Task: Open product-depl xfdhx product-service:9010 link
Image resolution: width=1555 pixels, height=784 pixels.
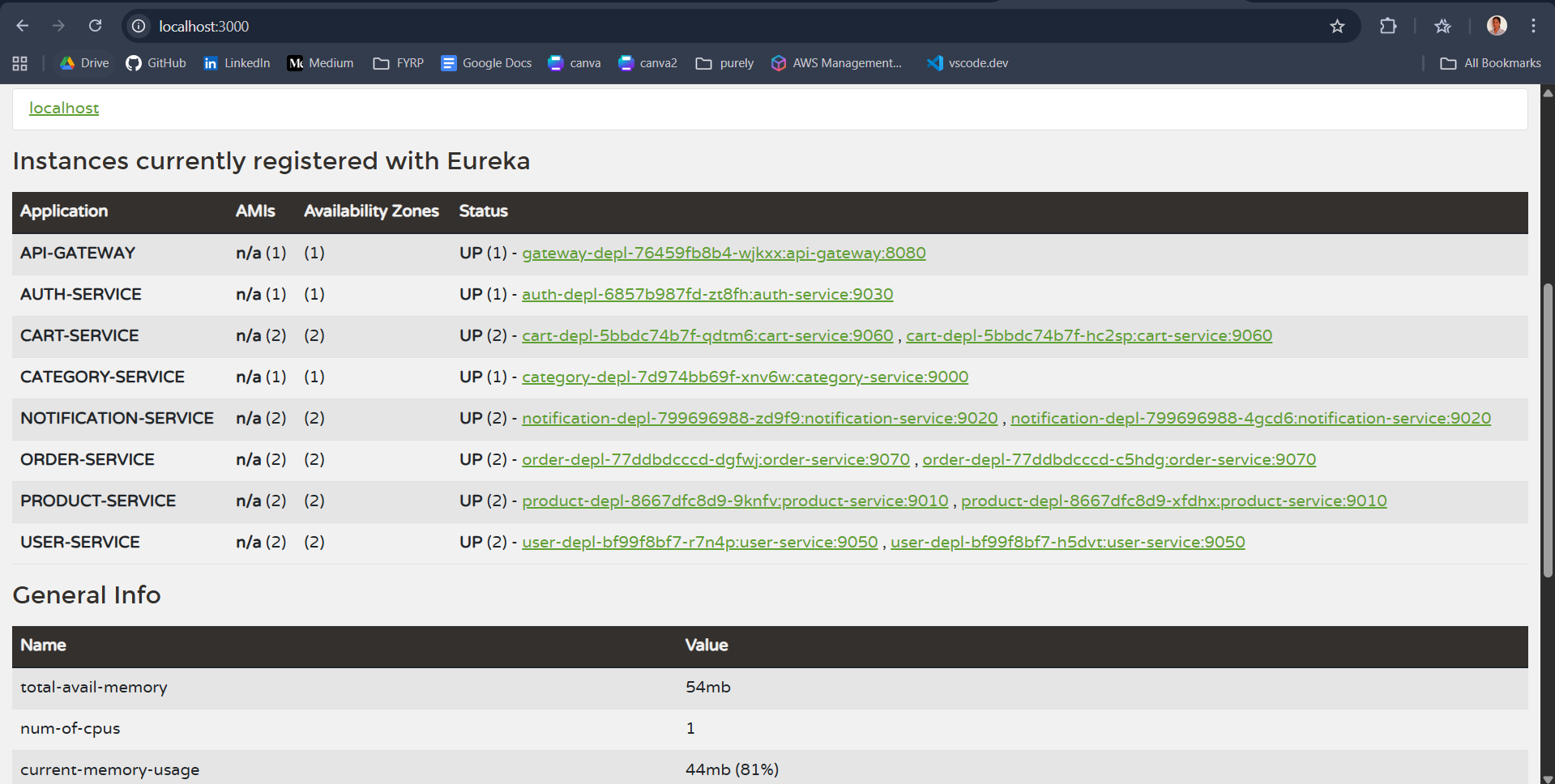Action: [x=1174, y=501]
